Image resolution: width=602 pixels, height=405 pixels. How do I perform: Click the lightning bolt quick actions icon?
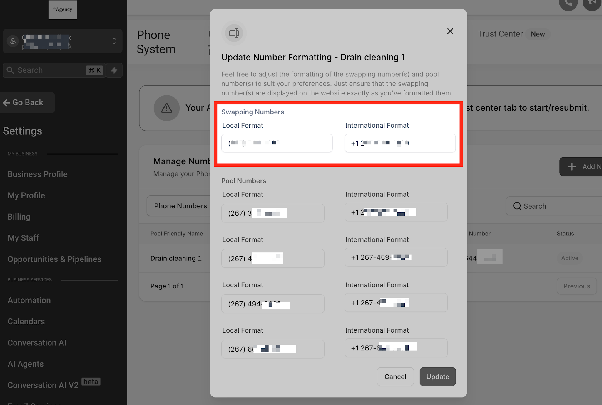[114, 70]
